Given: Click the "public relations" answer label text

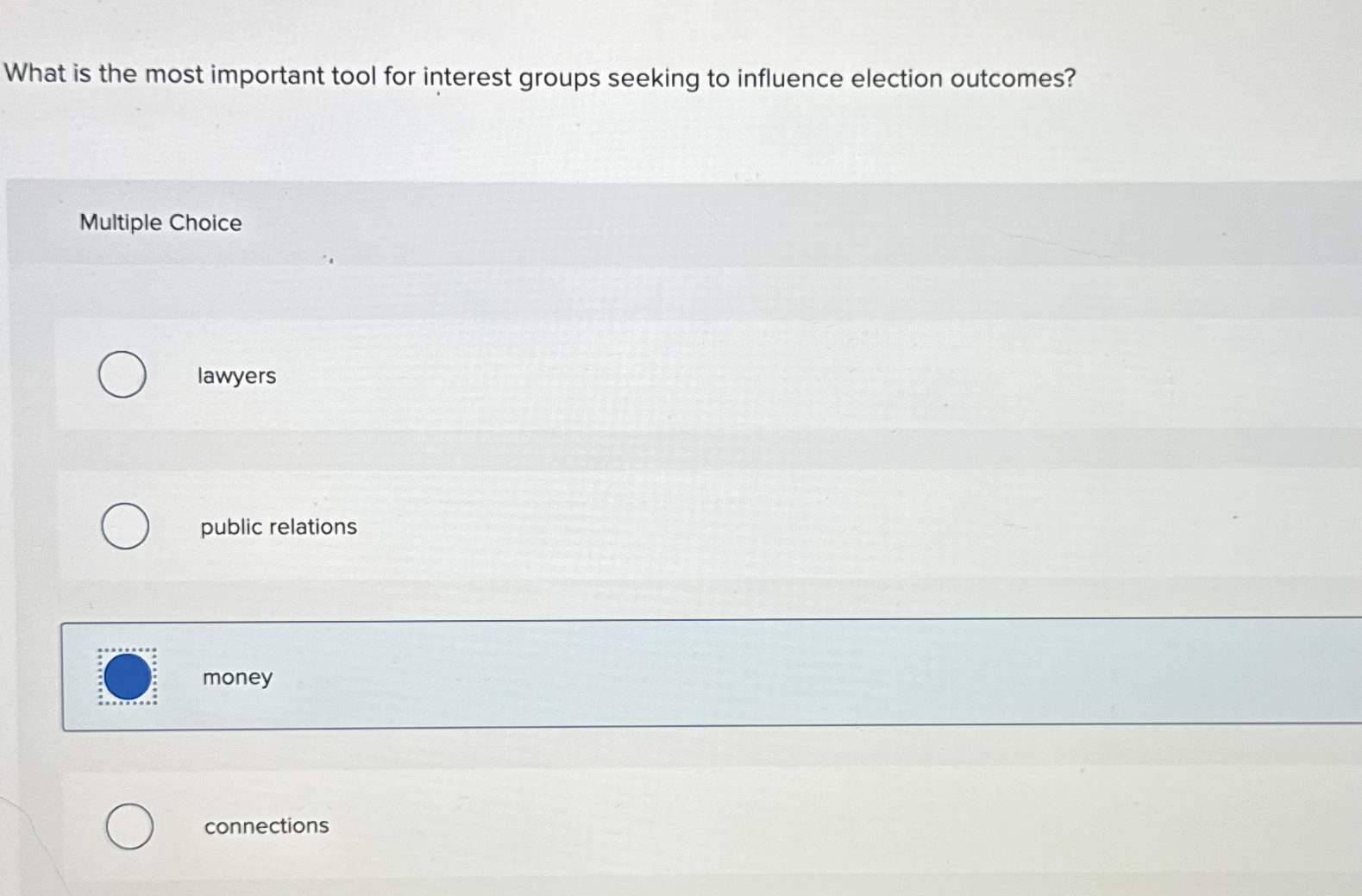Looking at the screenshot, I should click(279, 527).
